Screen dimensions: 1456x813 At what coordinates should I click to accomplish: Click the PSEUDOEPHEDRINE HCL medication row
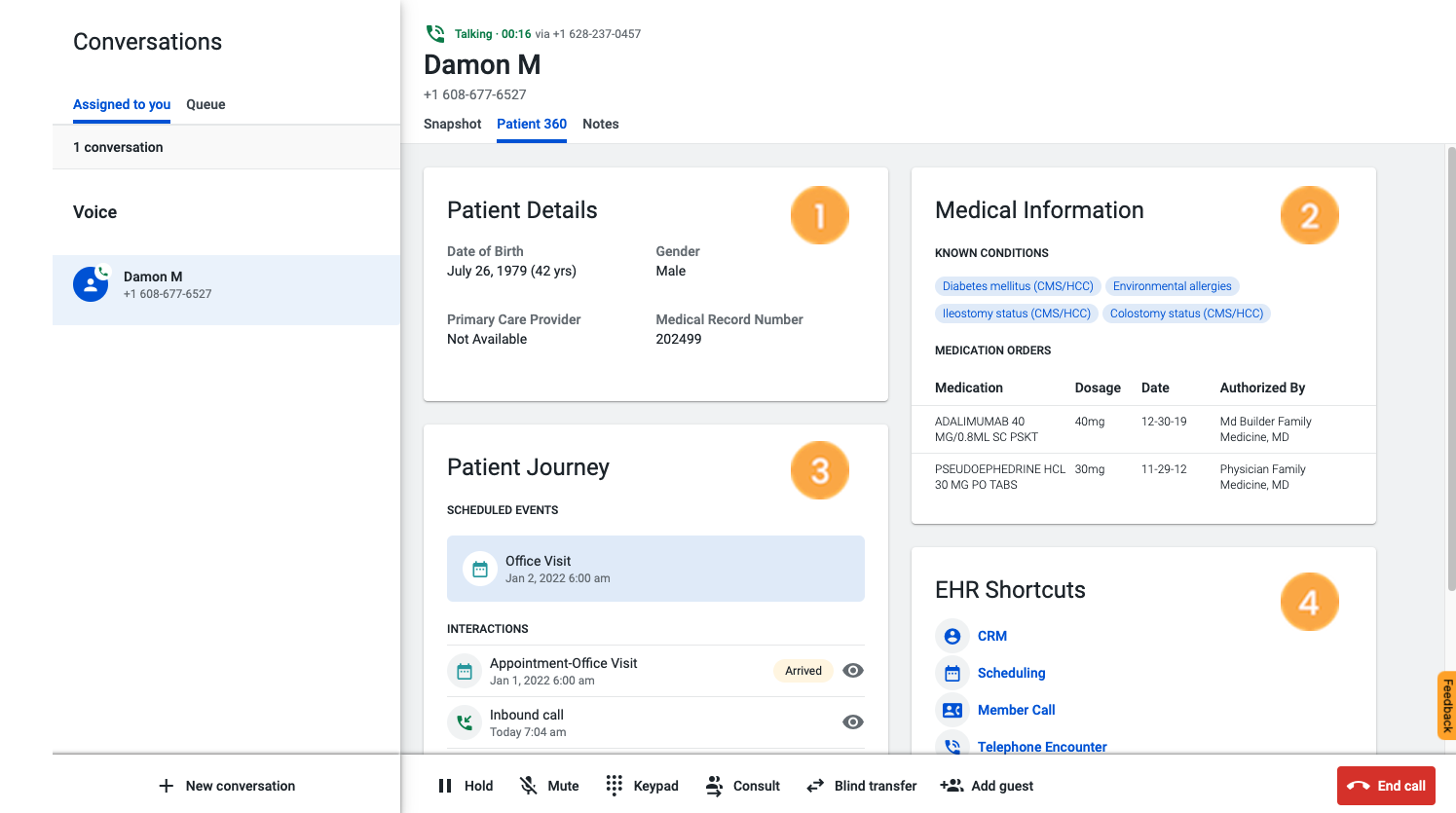(1143, 477)
